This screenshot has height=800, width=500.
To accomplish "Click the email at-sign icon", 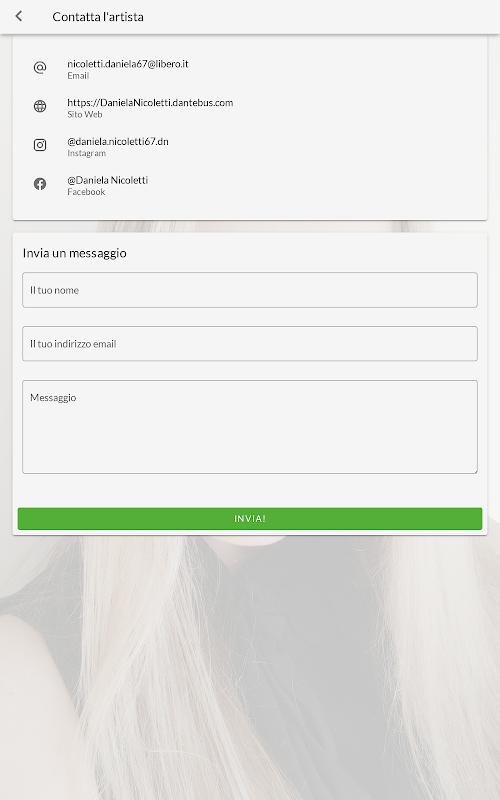I will click(40, 67).
